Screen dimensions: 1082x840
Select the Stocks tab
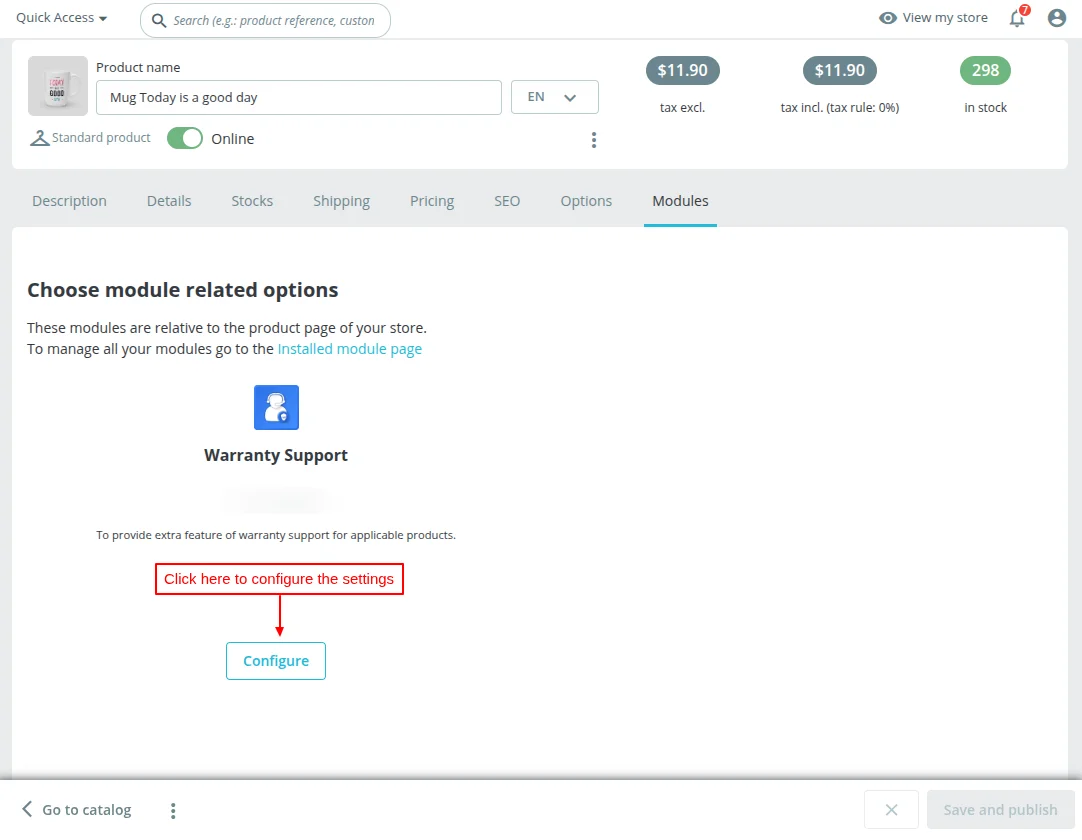point(251,201)
